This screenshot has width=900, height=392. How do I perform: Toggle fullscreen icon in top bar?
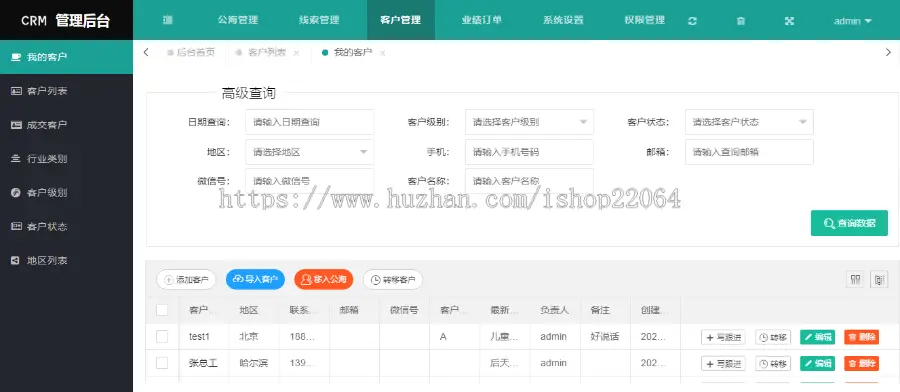pyautogui.click(x=789, y=21)
